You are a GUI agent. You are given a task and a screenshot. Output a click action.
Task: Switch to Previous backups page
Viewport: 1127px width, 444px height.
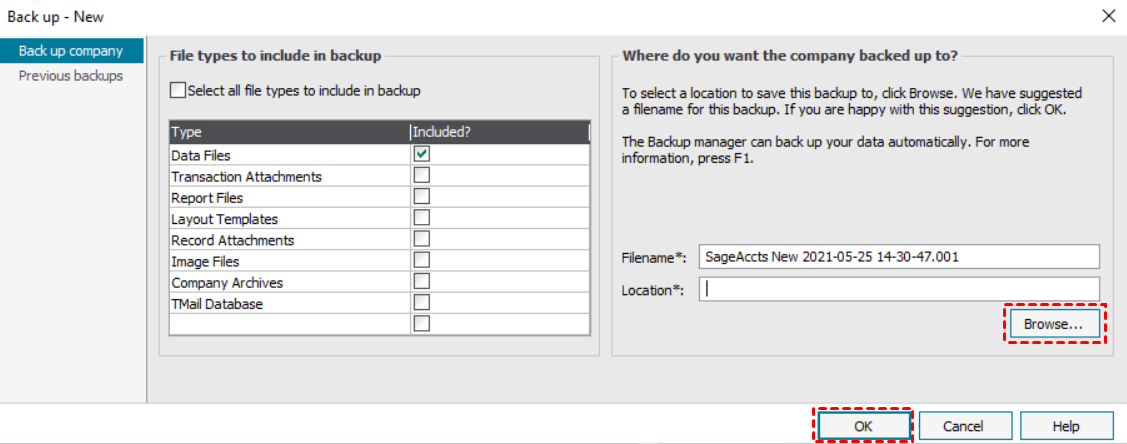pos(71,75)
